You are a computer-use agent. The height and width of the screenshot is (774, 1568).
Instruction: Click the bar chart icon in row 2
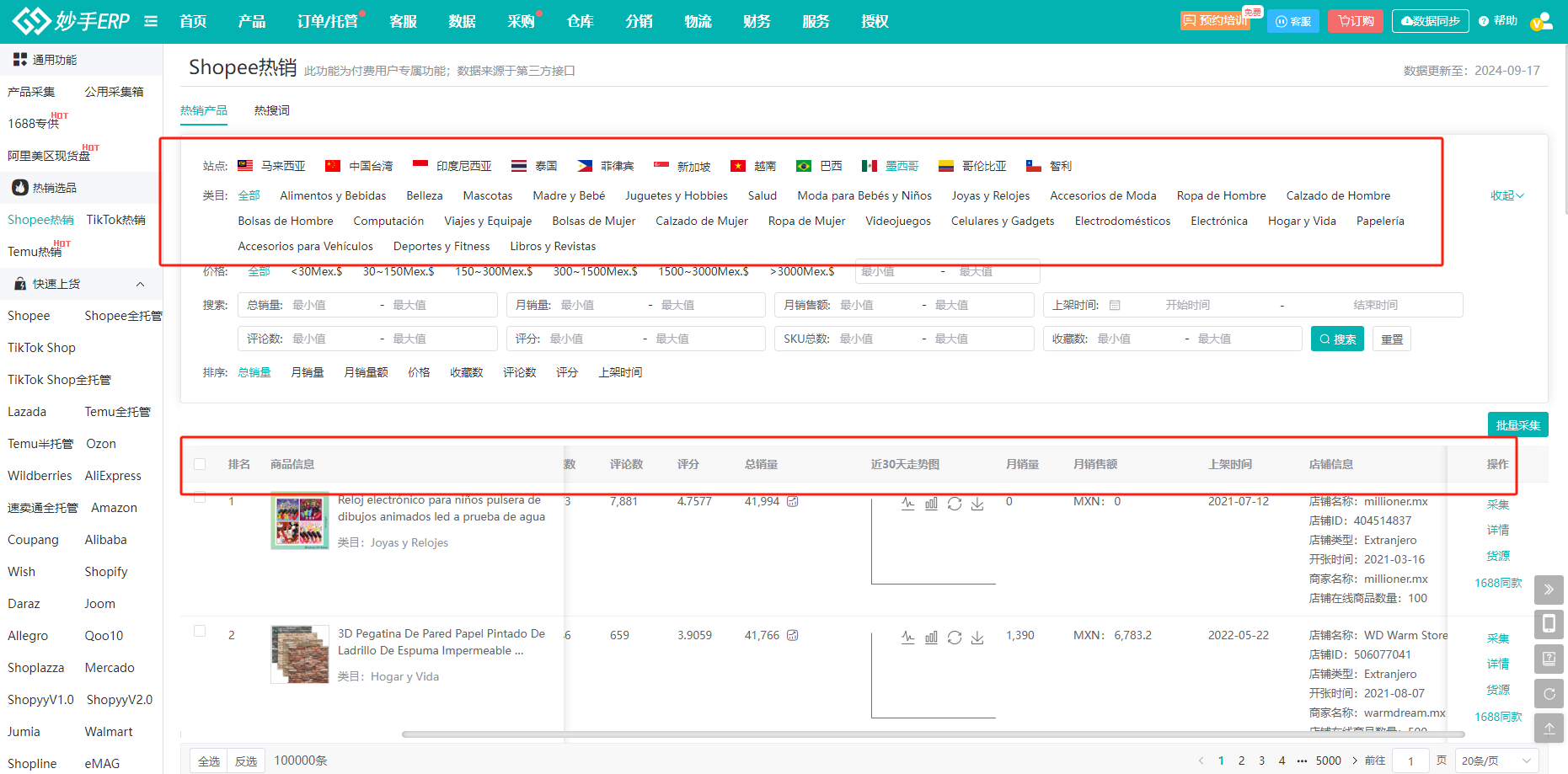pyautogui.click(x=931, y=638)
